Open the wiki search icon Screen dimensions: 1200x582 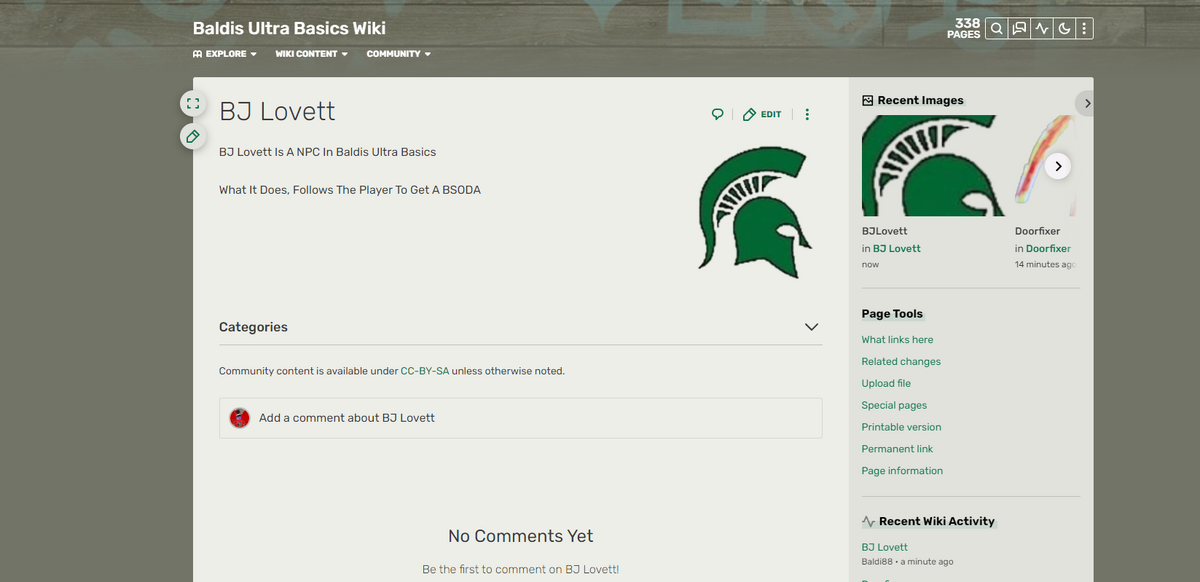point(996,29)
